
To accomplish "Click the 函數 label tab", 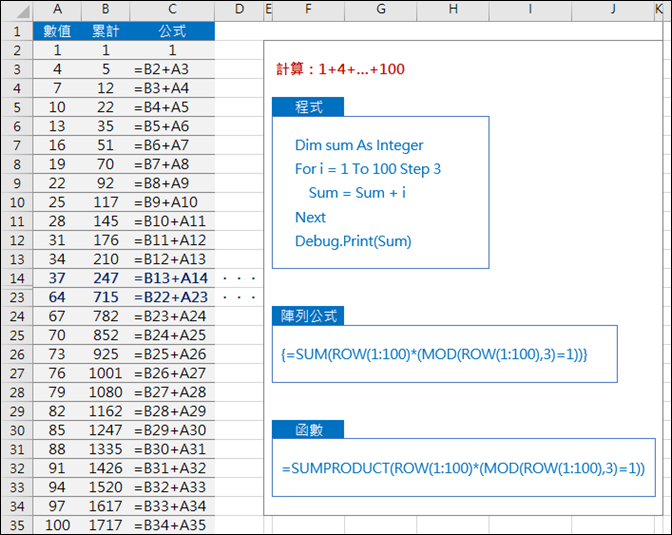I will [308, 430].
